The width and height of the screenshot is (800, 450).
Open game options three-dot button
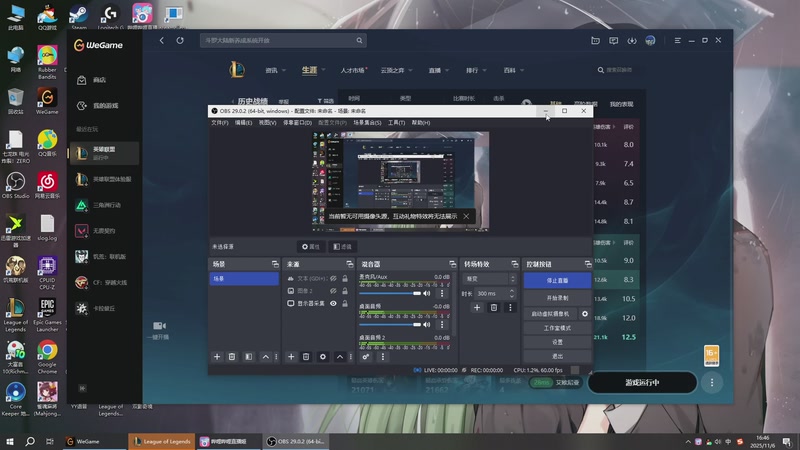712,383
